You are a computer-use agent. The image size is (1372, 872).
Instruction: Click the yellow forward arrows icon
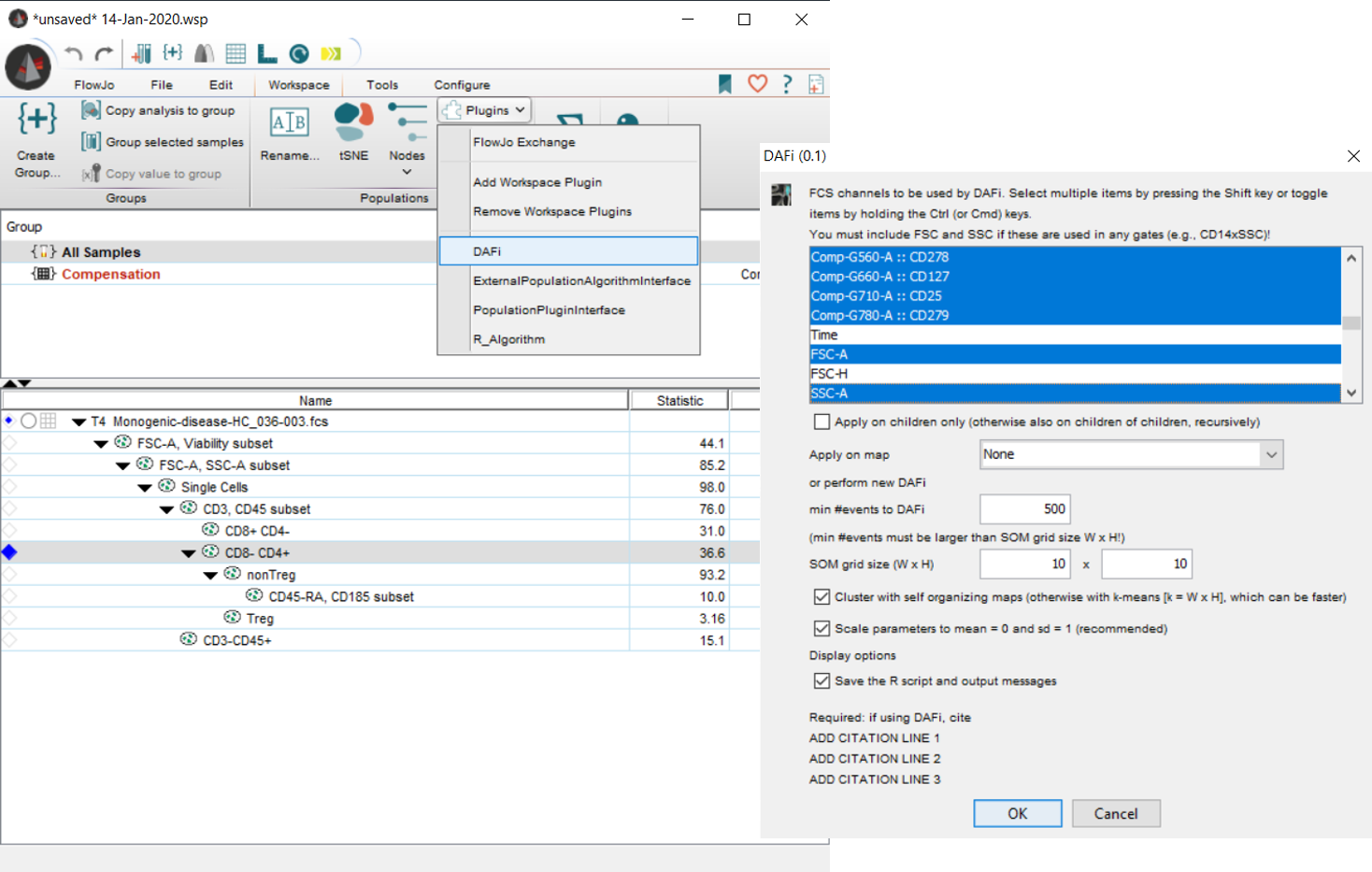click(x=331, y=54)
